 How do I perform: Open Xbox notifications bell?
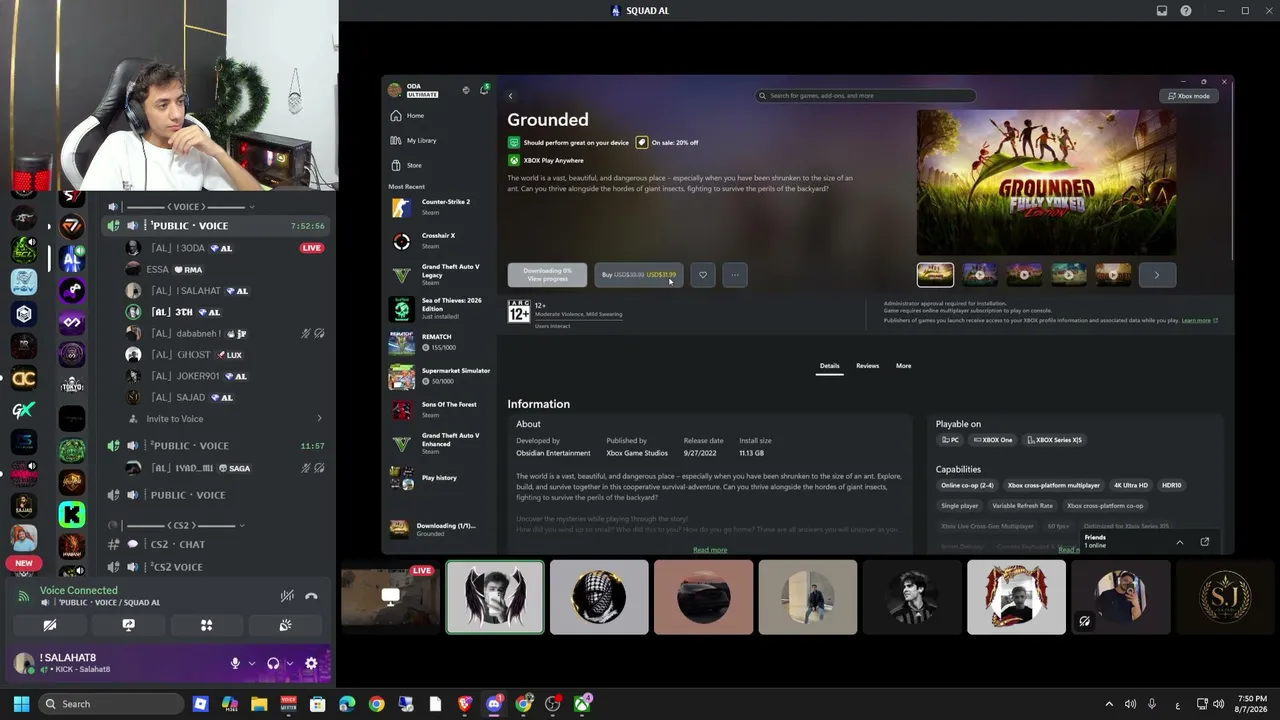tap(485, 90)
